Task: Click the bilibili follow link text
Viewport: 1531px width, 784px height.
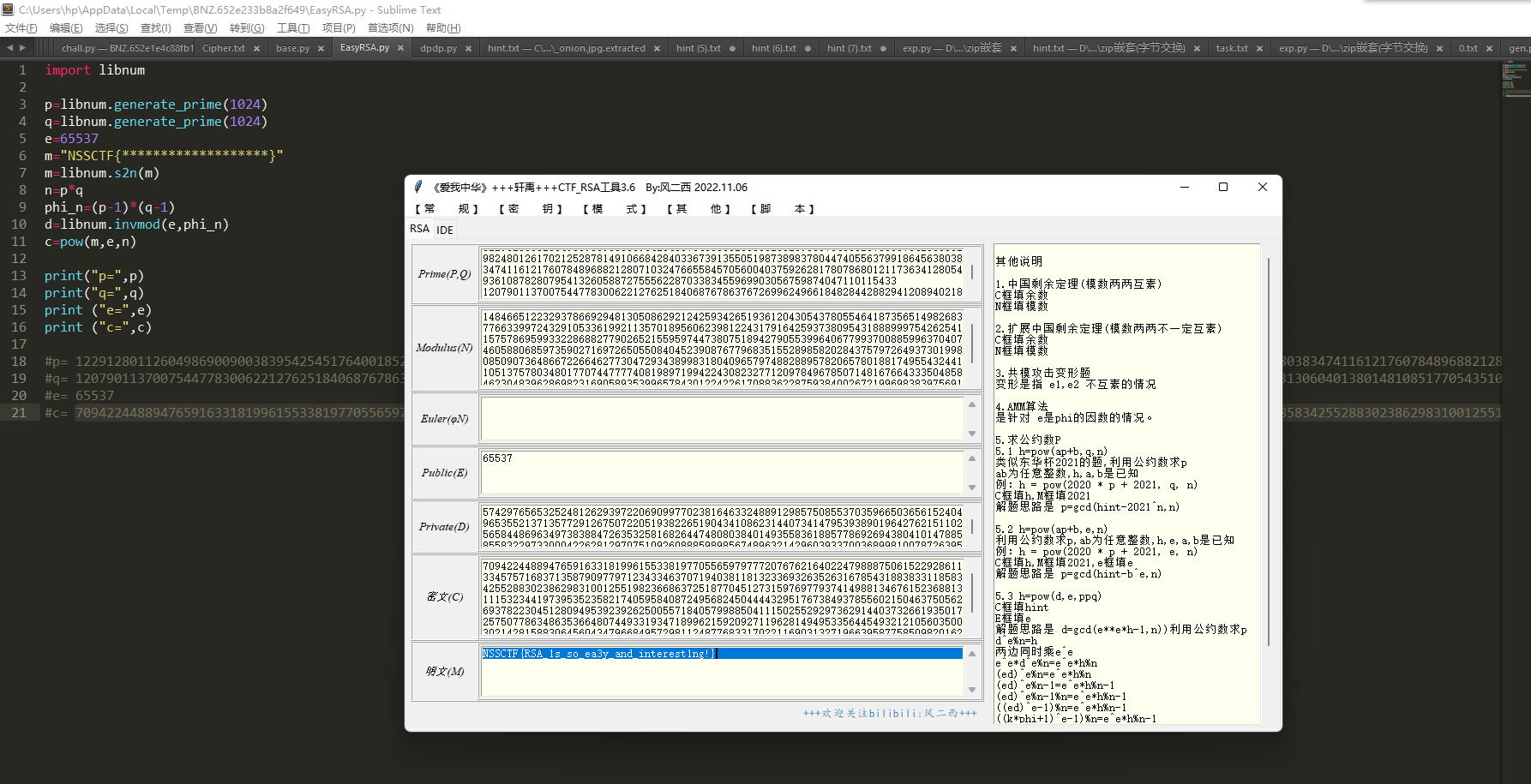Action: click(890, 713)
